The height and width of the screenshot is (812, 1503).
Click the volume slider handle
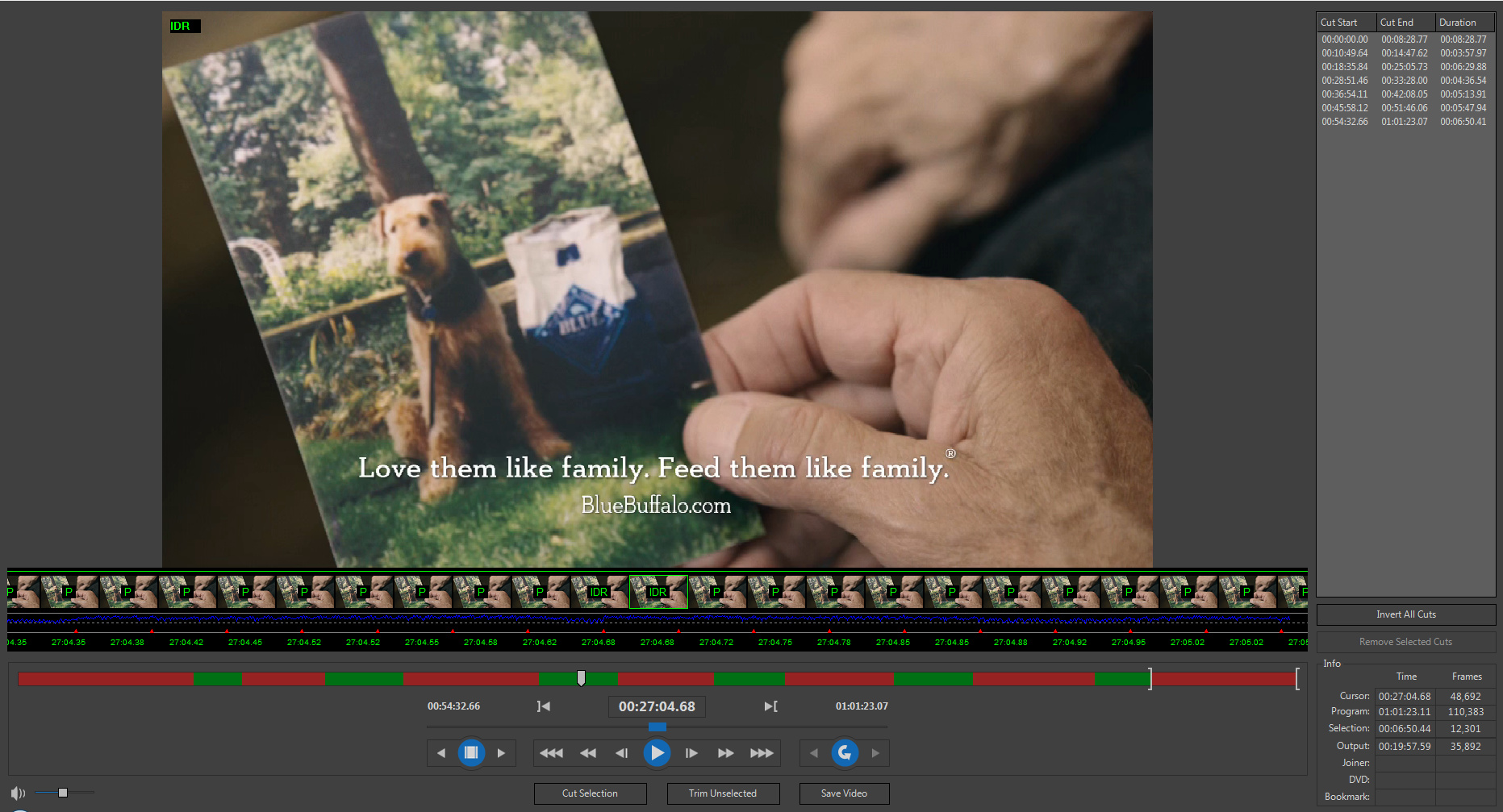tap(63, 793)
